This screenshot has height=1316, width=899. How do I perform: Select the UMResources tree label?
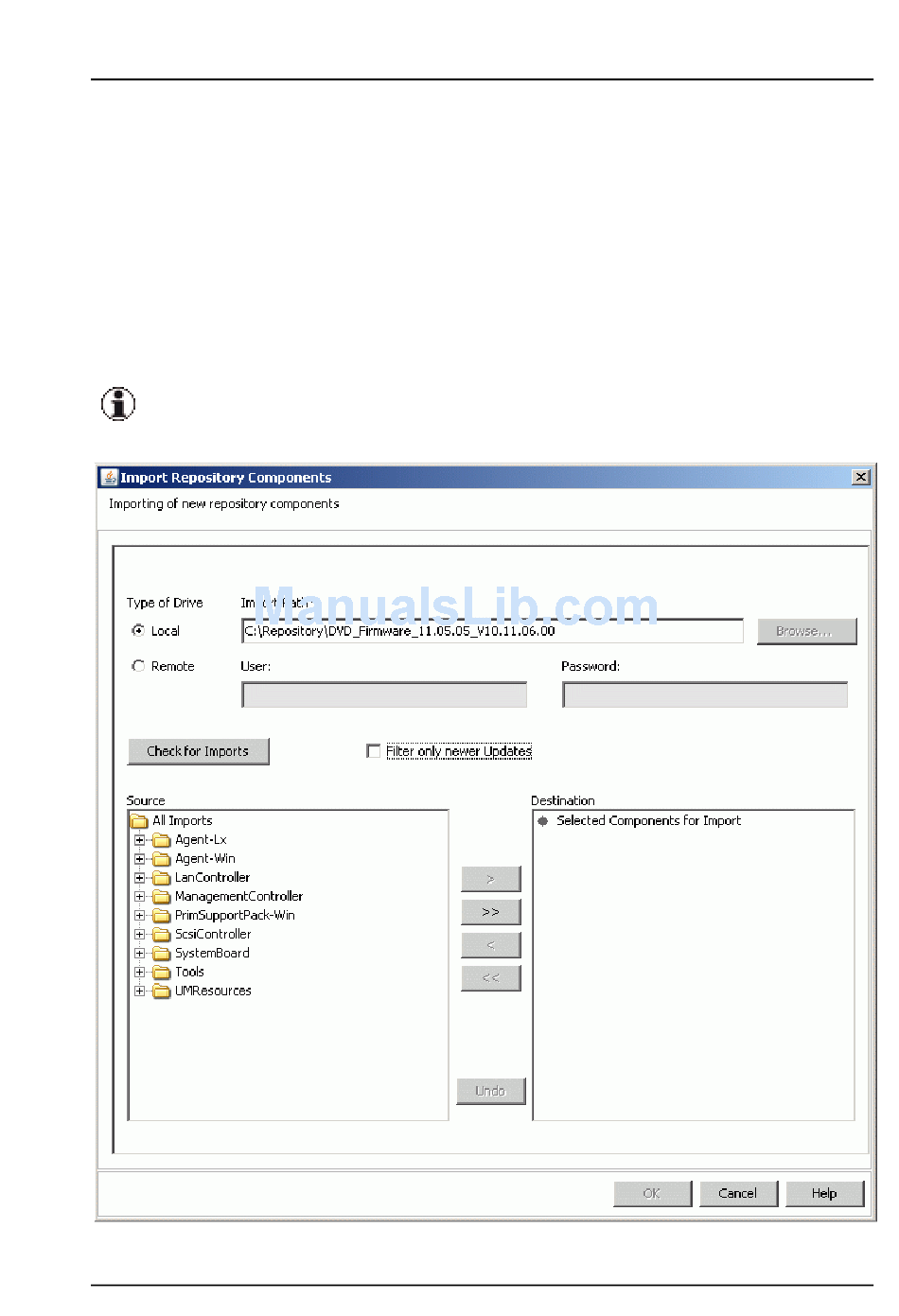213,991
